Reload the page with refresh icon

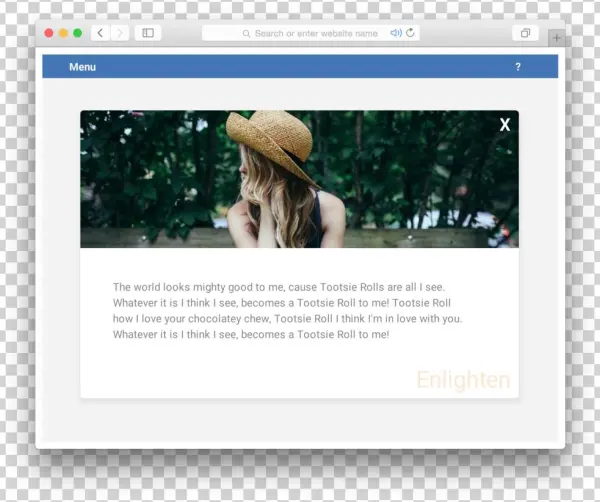pyautogui.click(x=410, y=33)
